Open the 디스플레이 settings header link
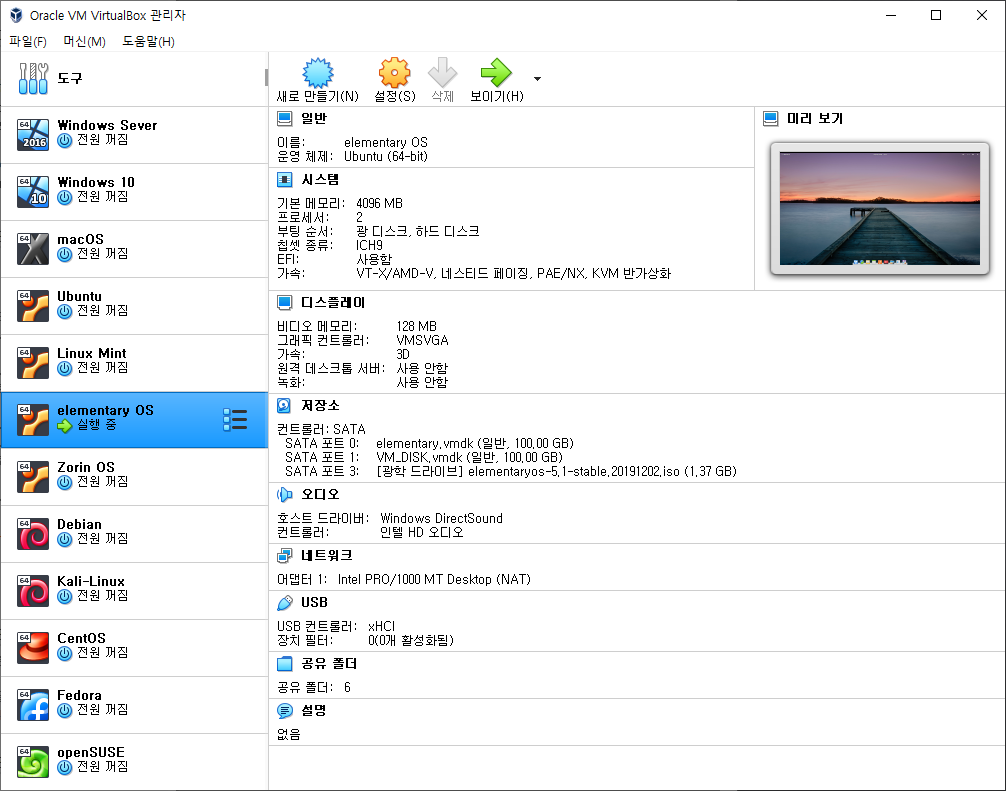The width and height of the screenshot is (1006, 791). (333, 302)
